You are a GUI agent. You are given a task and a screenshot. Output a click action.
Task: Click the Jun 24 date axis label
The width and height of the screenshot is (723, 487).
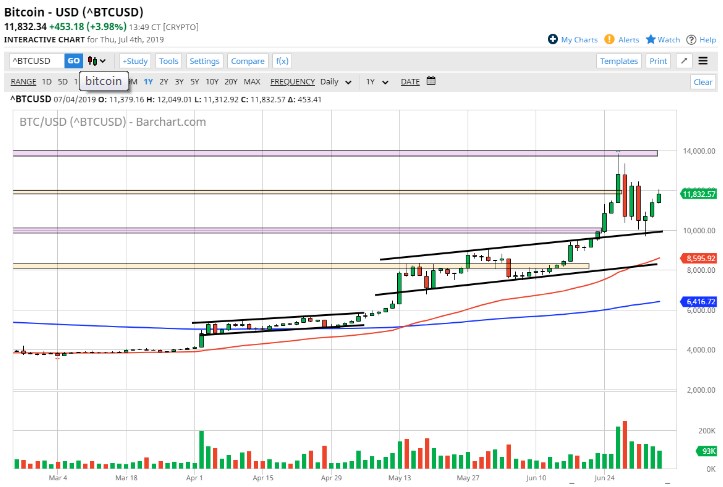click(604, 478)
